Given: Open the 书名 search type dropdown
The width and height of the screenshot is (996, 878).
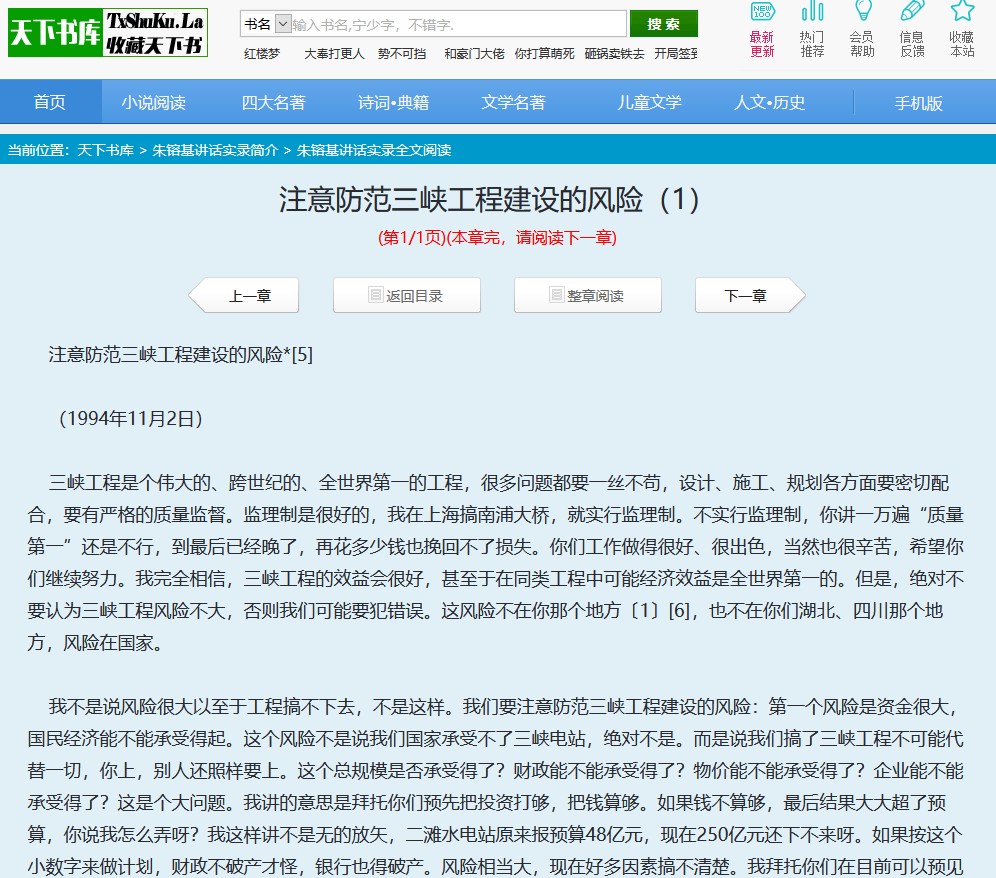Looking at the screenshot, I should pyautogui.click(x=267, y=24).
